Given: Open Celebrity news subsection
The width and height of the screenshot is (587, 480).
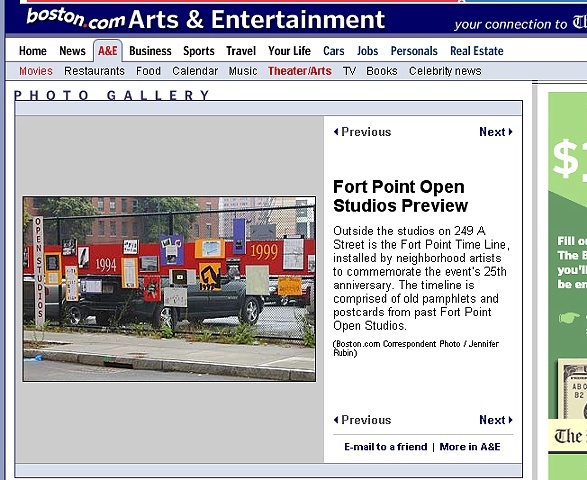Looking at the screenshot, I should [445, 71].
